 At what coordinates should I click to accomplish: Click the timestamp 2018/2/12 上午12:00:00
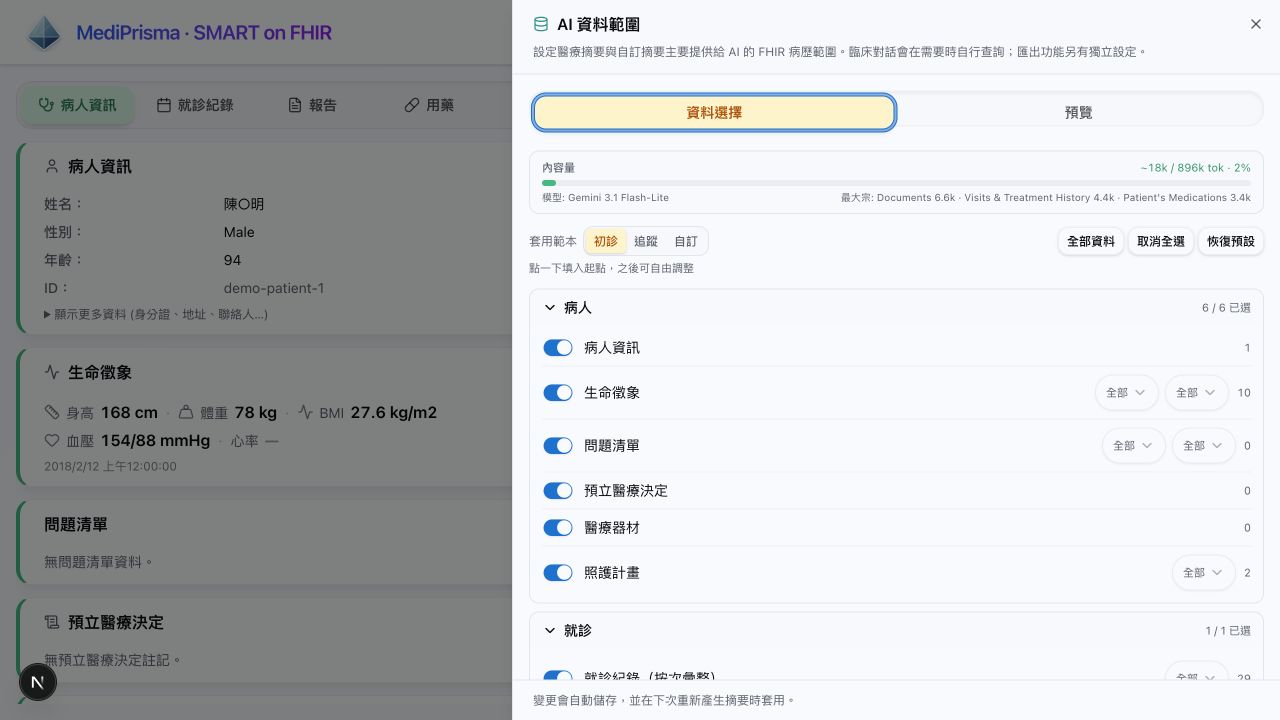click(110, 466)
